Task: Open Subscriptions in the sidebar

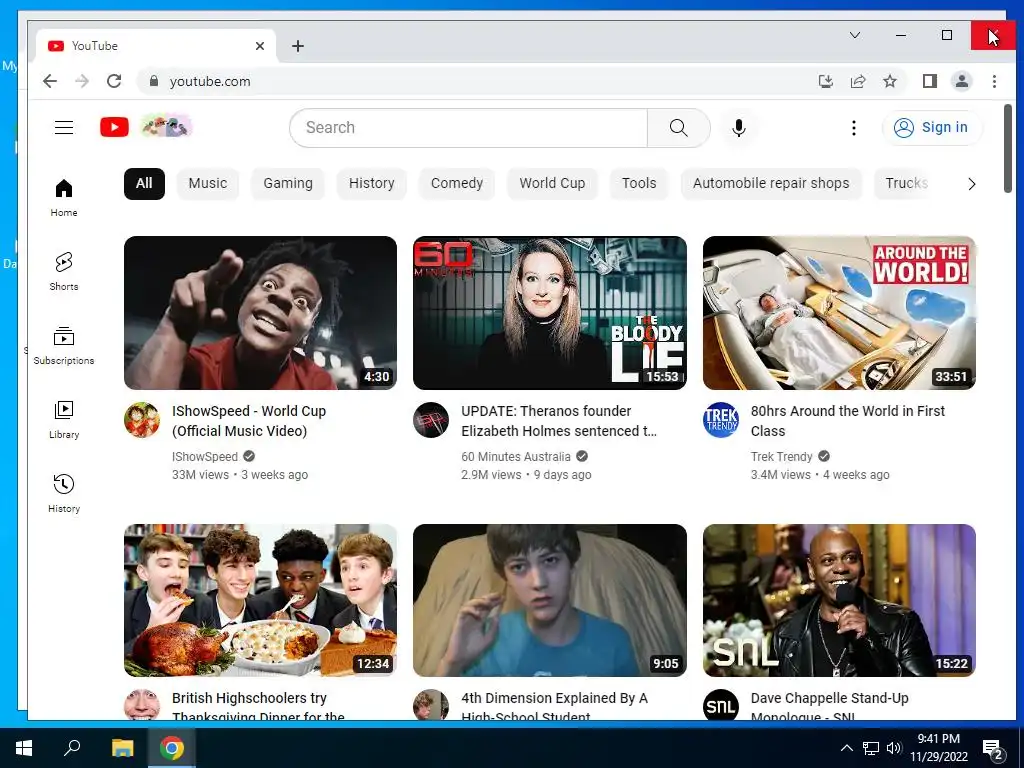Action: point(64,345)
